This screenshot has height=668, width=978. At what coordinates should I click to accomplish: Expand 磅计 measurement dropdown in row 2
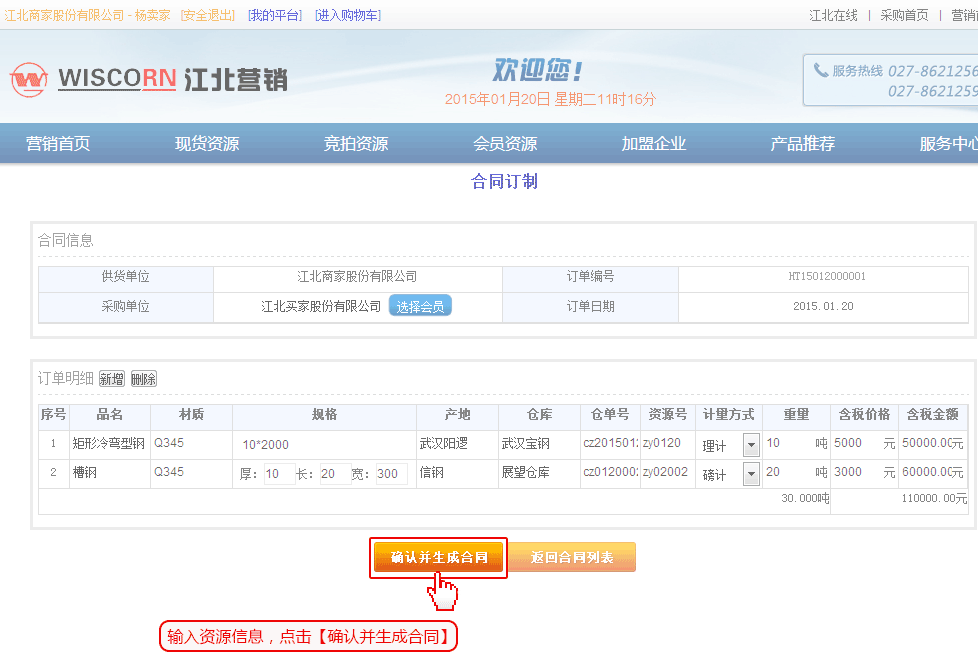751,474
